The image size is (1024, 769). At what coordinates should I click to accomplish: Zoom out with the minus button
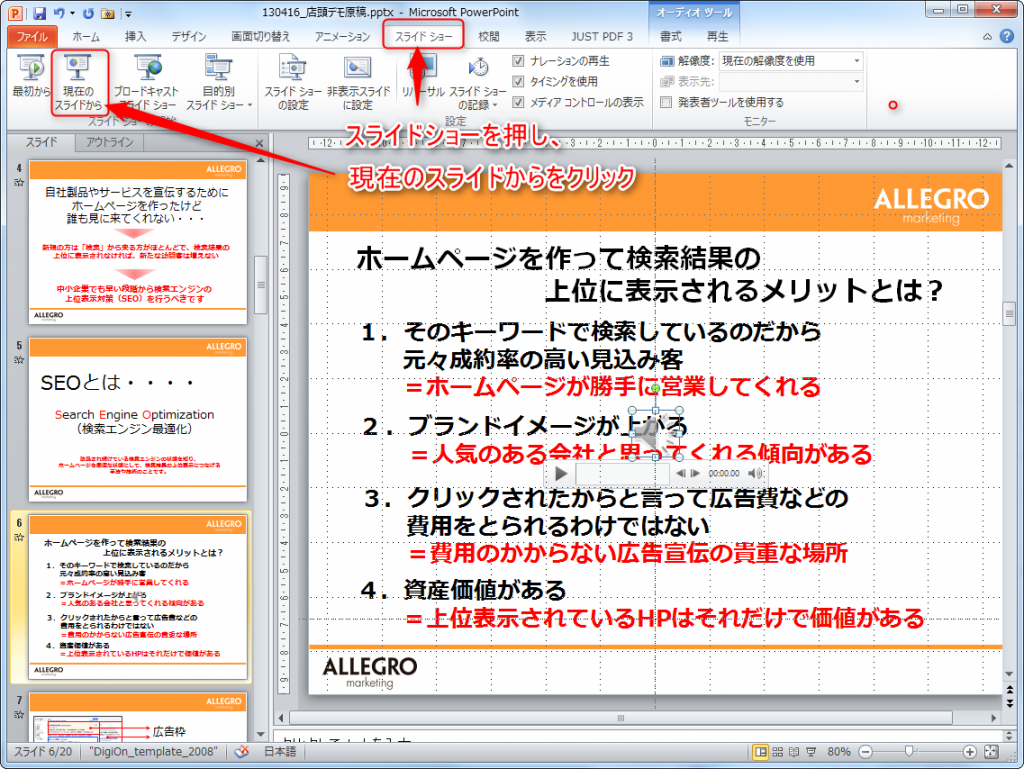pyautogui.click(x=865, y=752)
